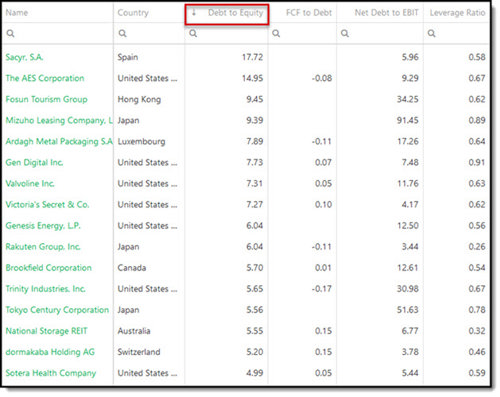The width and height of the screenshot is (500, 397).
Task: Select the 0.10 FCF to Debt value
Action: coord(323,204)
